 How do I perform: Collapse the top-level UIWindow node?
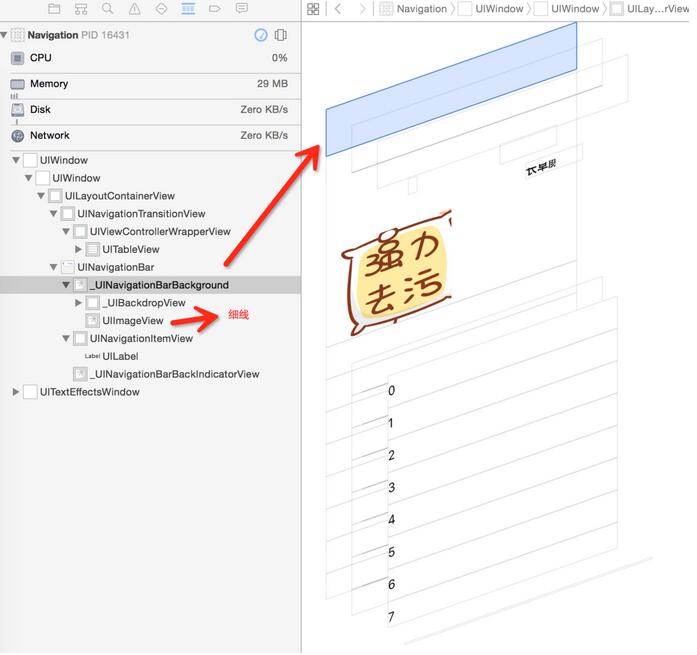[16, 160]
